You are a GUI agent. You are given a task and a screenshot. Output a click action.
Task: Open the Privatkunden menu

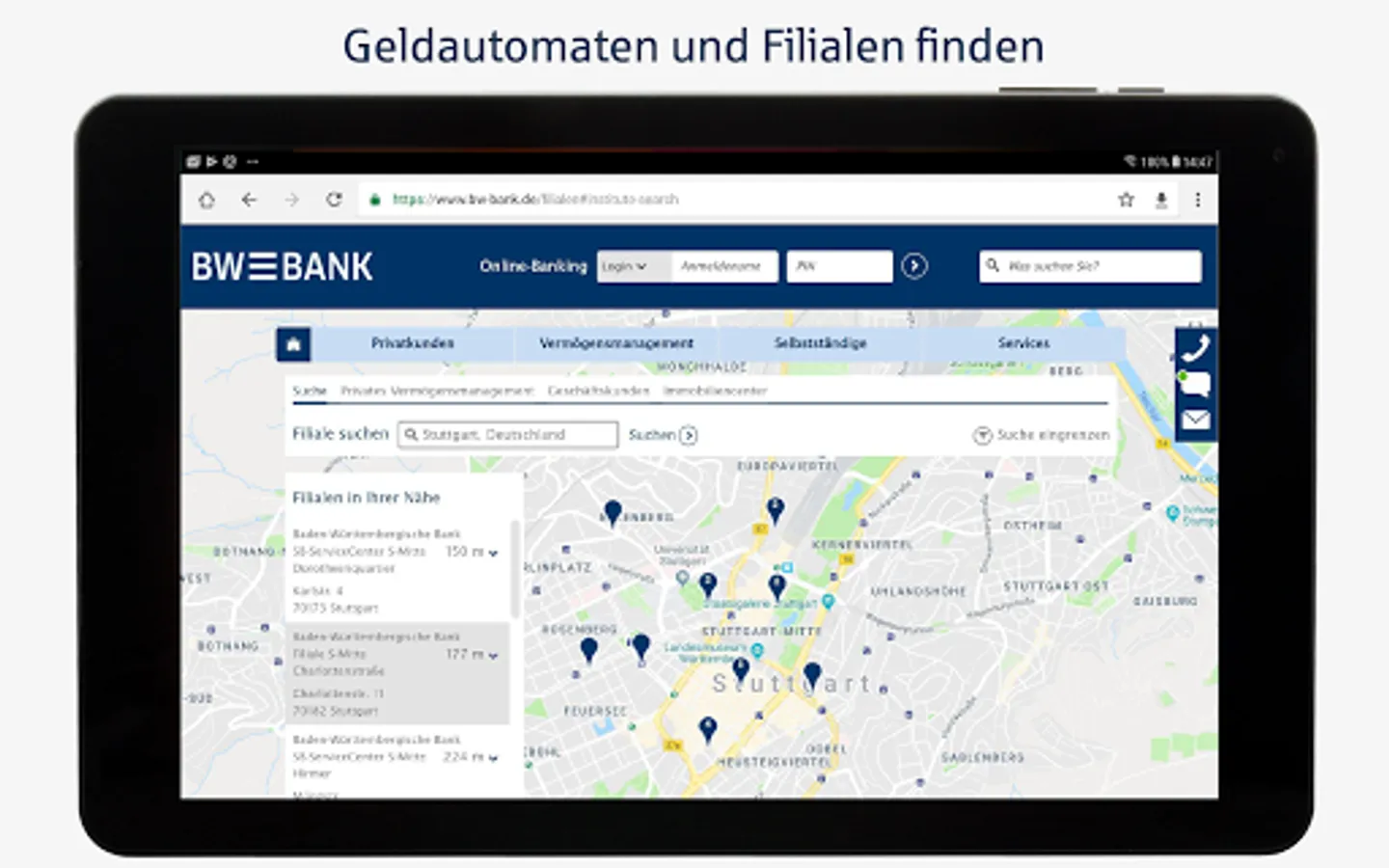tap(412, 343)
